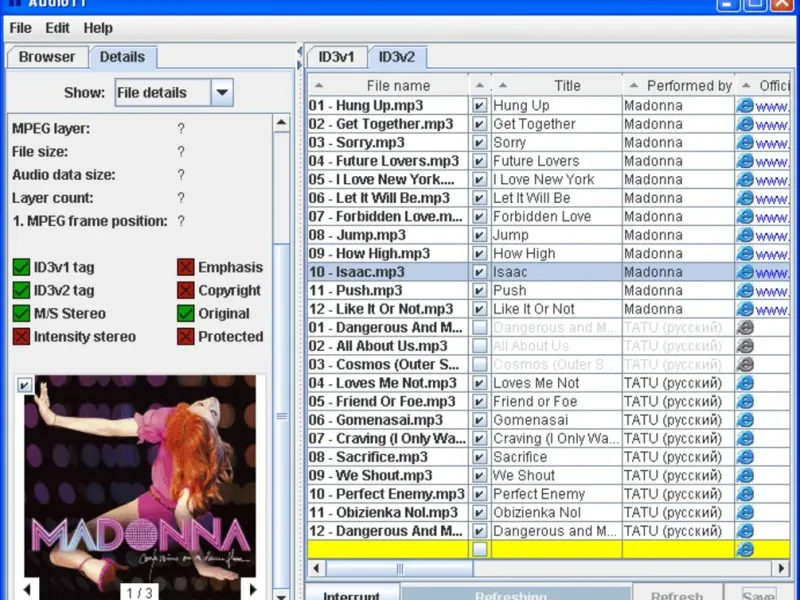
Task: Click the Save button
Action: tap(758, 594)
